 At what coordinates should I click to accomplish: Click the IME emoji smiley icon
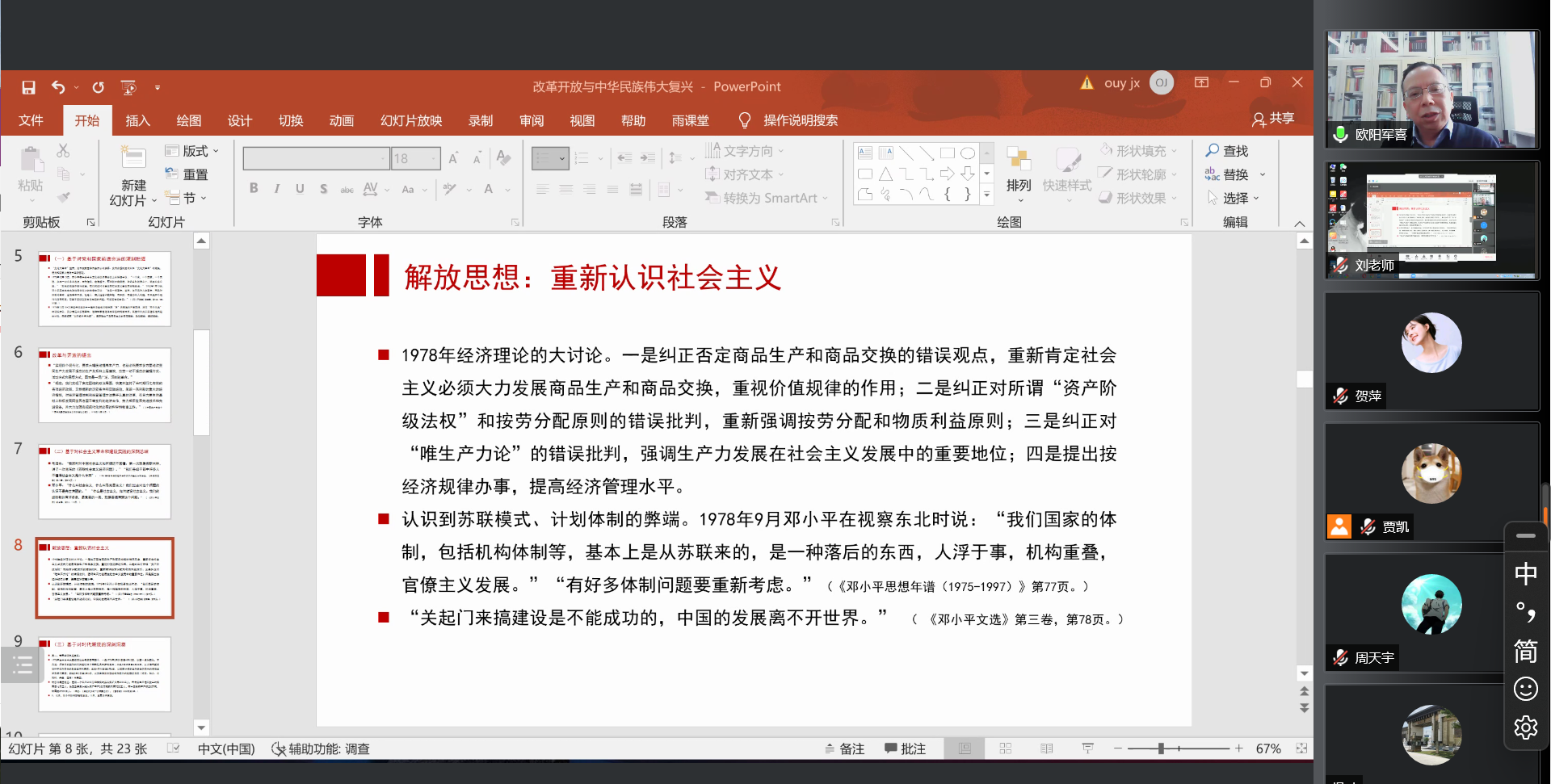coord(1525,689)
